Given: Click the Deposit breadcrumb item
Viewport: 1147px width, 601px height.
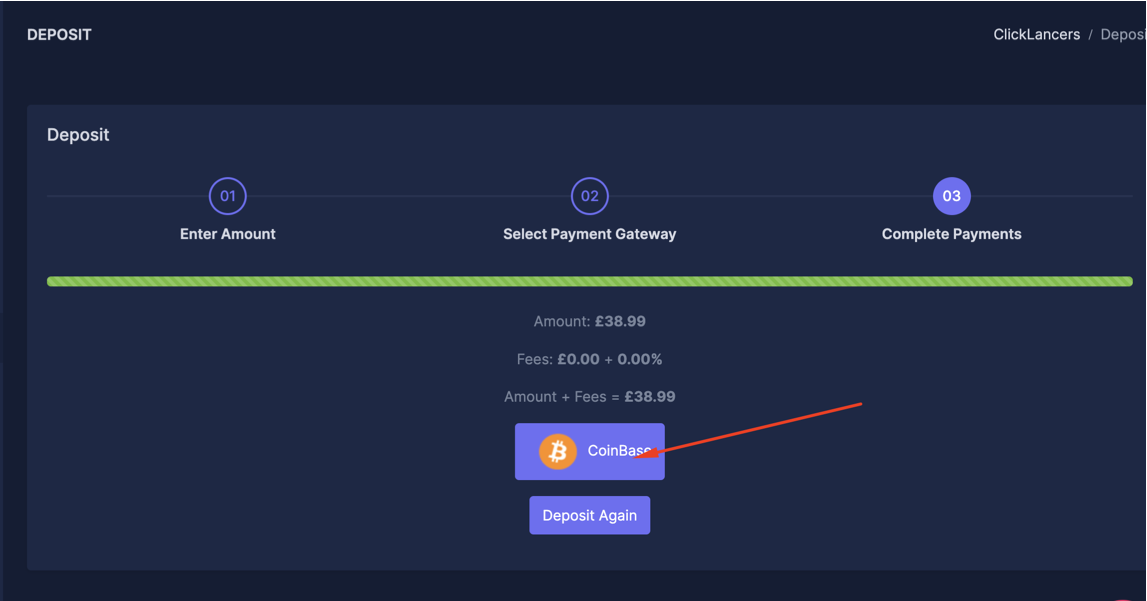Looking at the screenshot, I should pos(1122,34).
